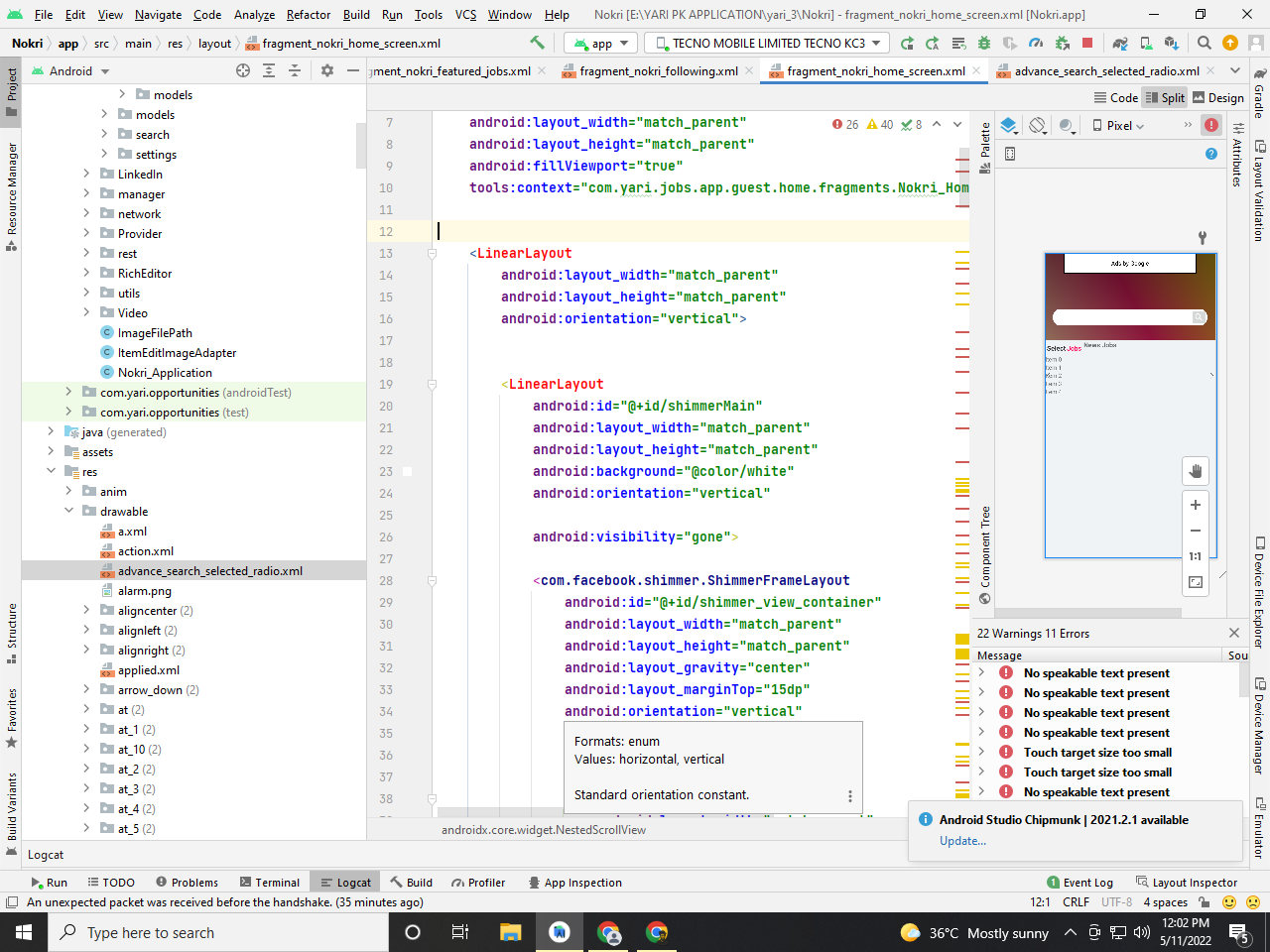Viewport: 1270px width, 952px height.
Task: Click the orange update arrow icon
Action: coord(1229,43)
